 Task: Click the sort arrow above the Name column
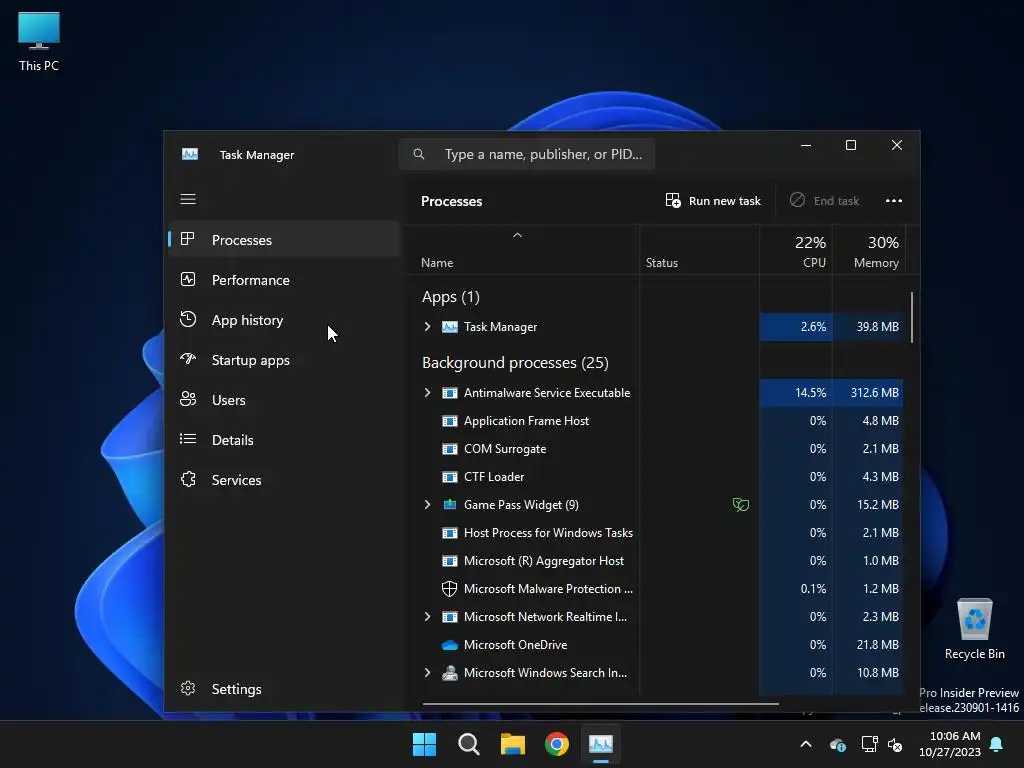click(517, 235)
